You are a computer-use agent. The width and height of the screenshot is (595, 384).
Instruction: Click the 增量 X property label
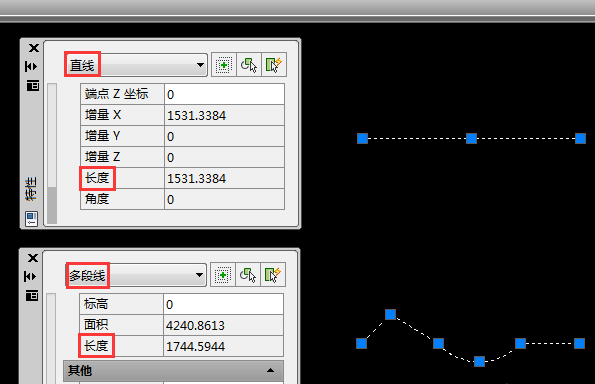(103, 115)
